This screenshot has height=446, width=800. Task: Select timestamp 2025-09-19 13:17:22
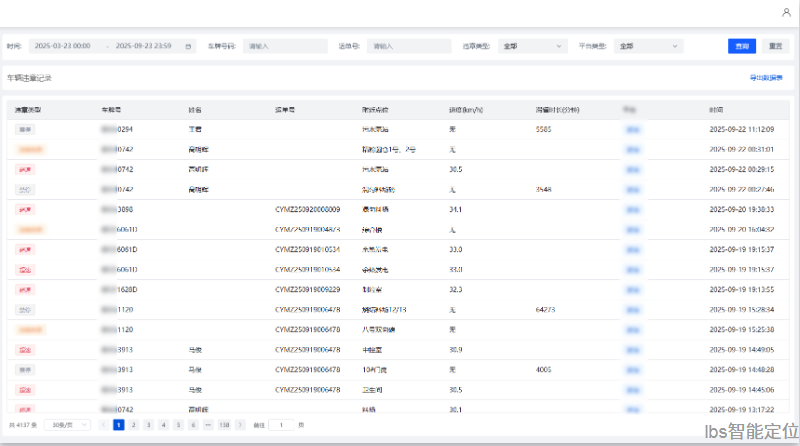click(742, 410)
